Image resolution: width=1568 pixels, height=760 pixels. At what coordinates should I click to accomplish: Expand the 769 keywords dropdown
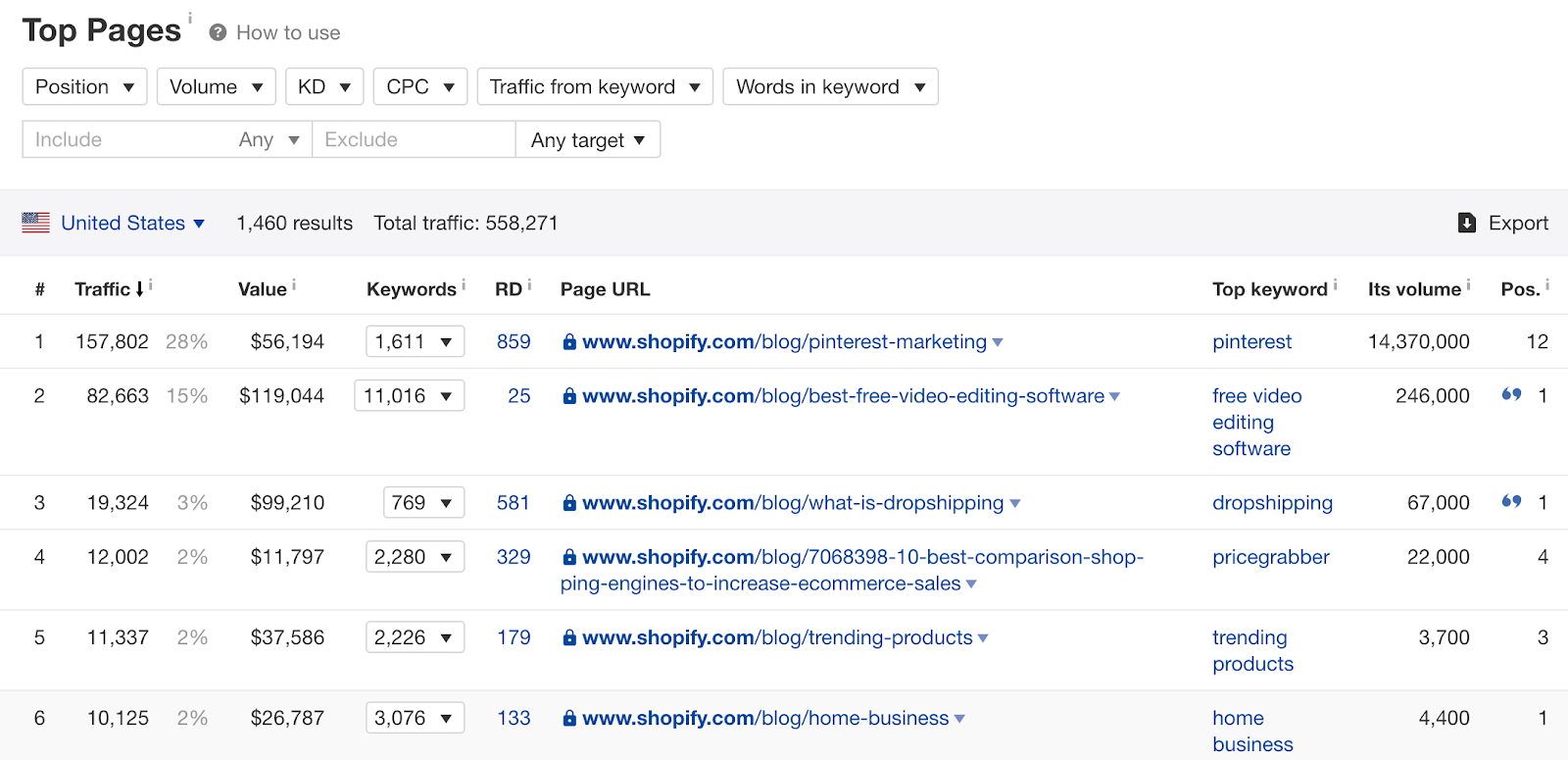(x=423, y=502)
